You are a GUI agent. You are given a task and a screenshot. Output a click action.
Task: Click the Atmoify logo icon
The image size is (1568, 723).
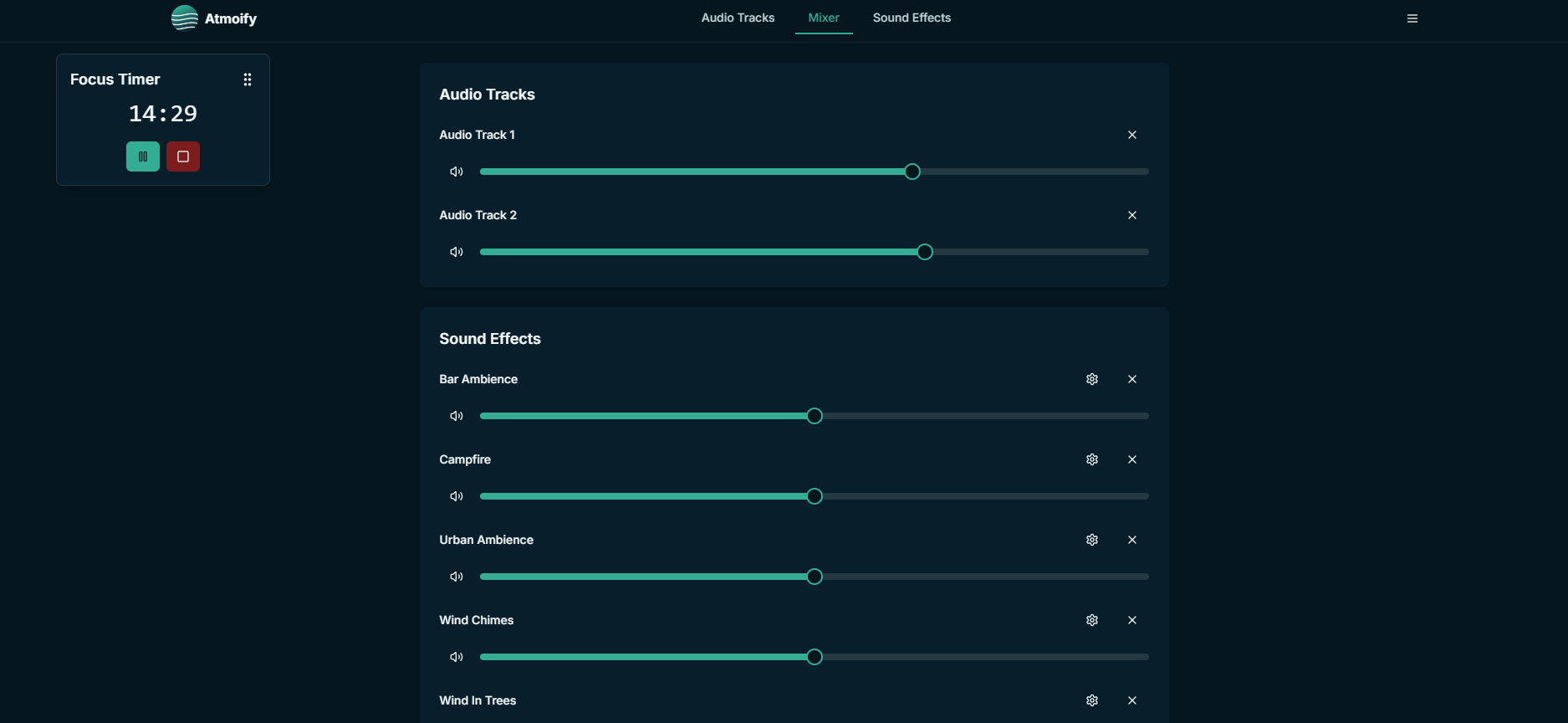(x=184, y=18)
